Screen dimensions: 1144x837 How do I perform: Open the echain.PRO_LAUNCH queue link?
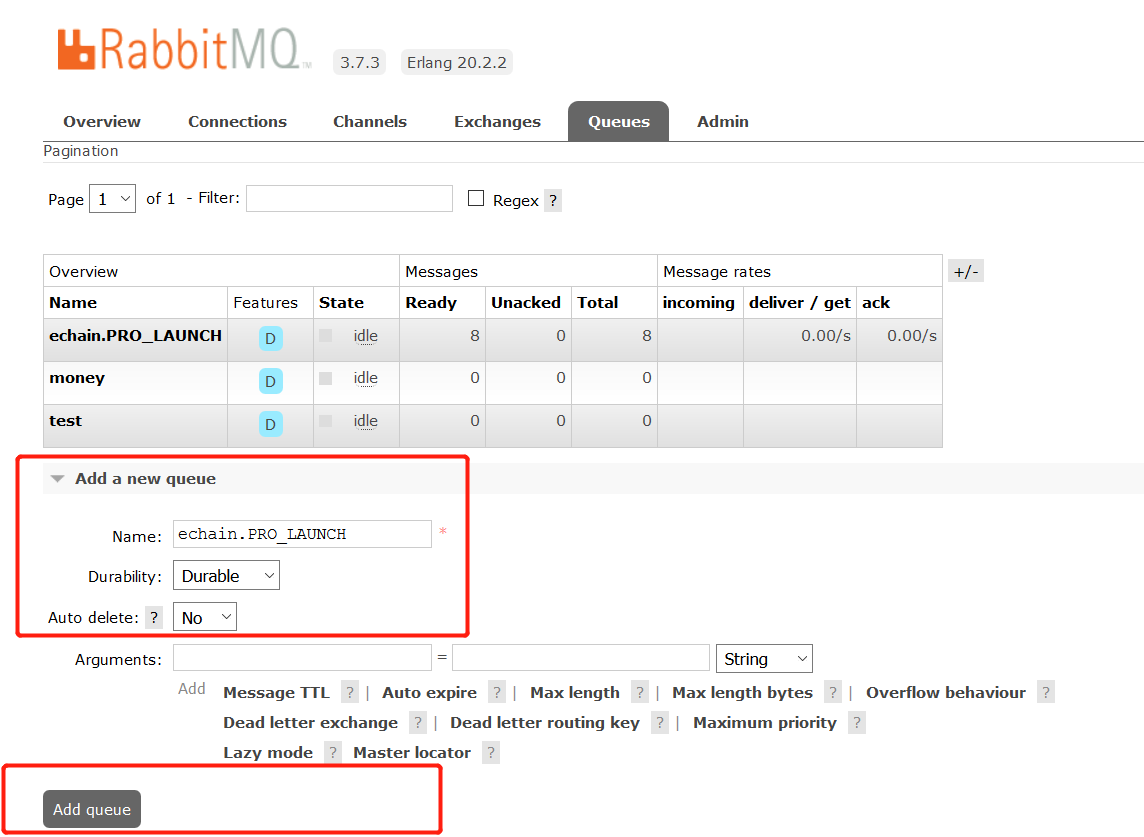135,336
